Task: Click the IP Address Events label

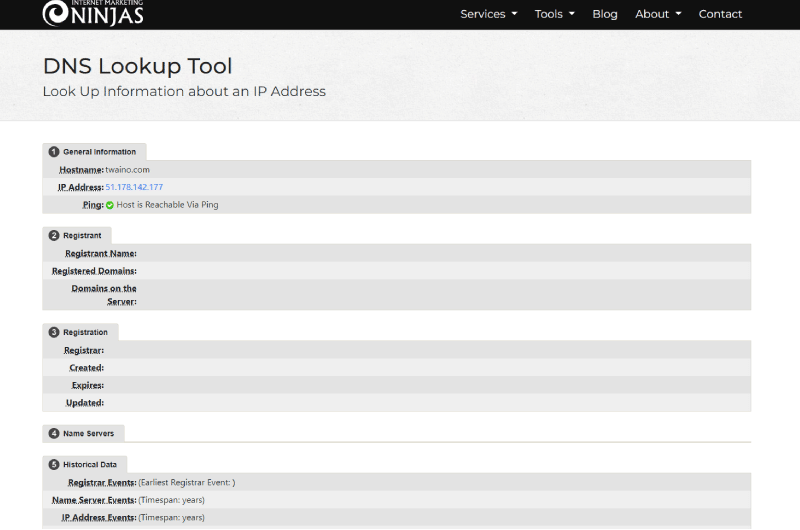Action: pos(99,517)
